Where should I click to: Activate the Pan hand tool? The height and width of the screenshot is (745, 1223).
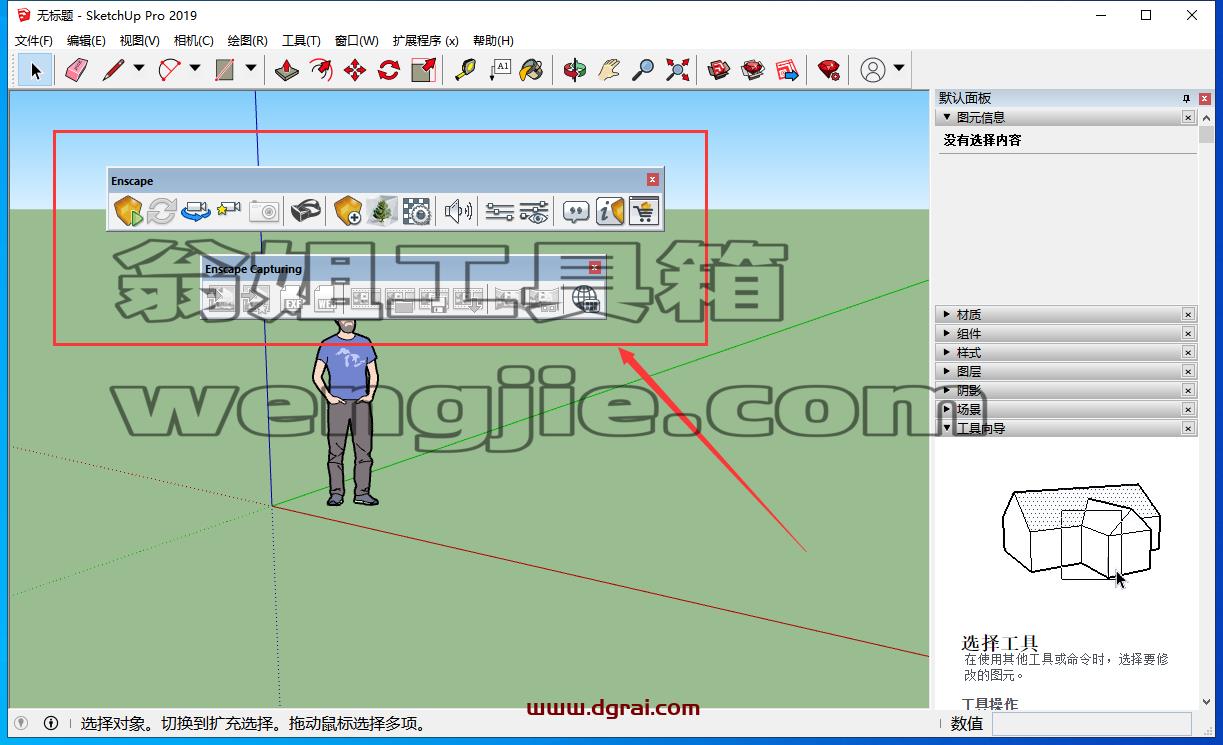pos(609,70)
